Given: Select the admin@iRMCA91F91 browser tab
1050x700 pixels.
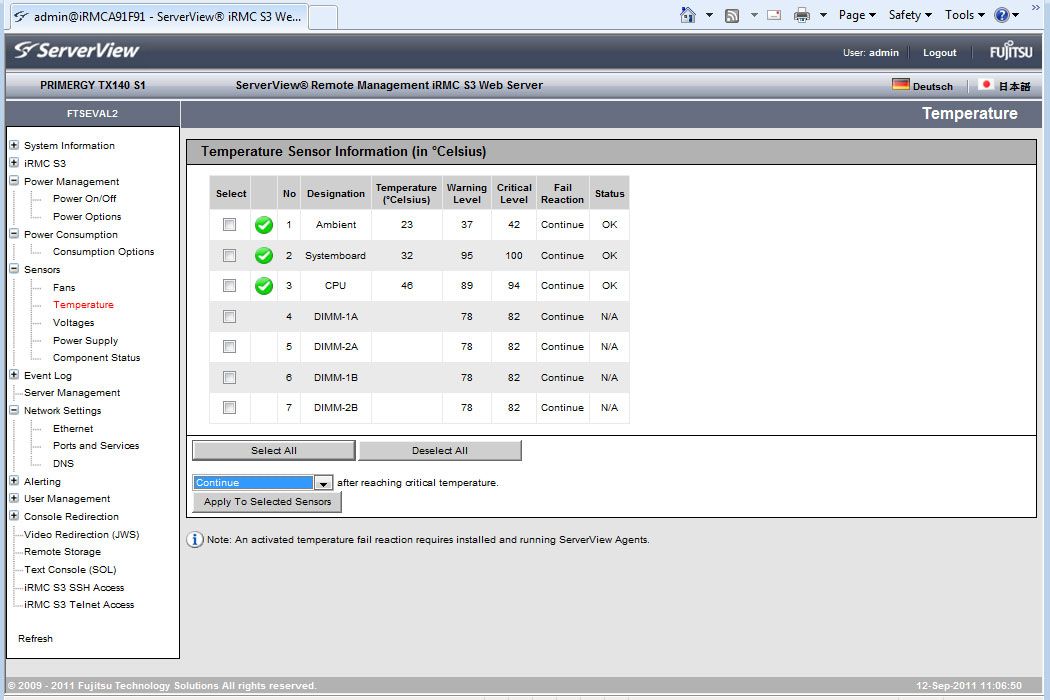Looking at the screenshot, I should pos(158,17).
